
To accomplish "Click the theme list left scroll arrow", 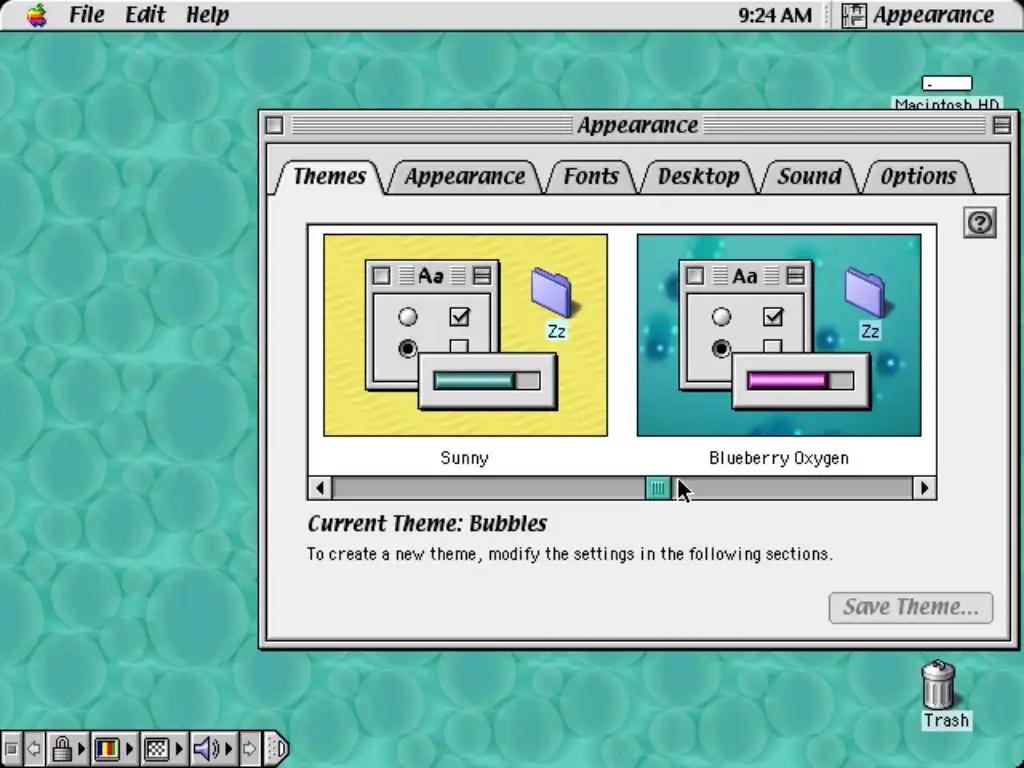I will [x=320, y=488].
